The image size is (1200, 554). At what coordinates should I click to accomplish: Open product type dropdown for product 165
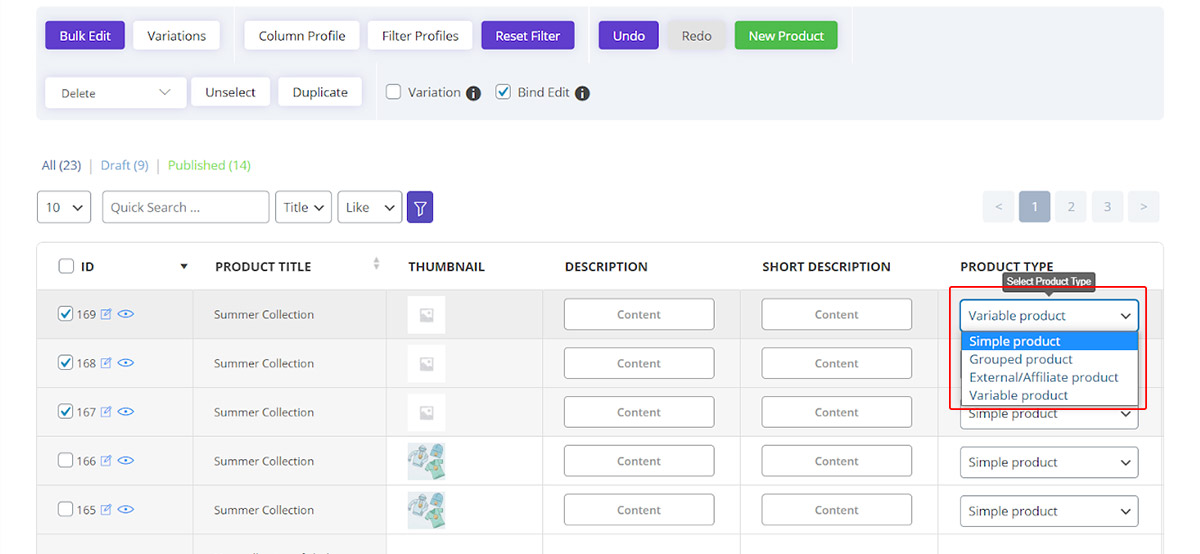[1049, 511]
